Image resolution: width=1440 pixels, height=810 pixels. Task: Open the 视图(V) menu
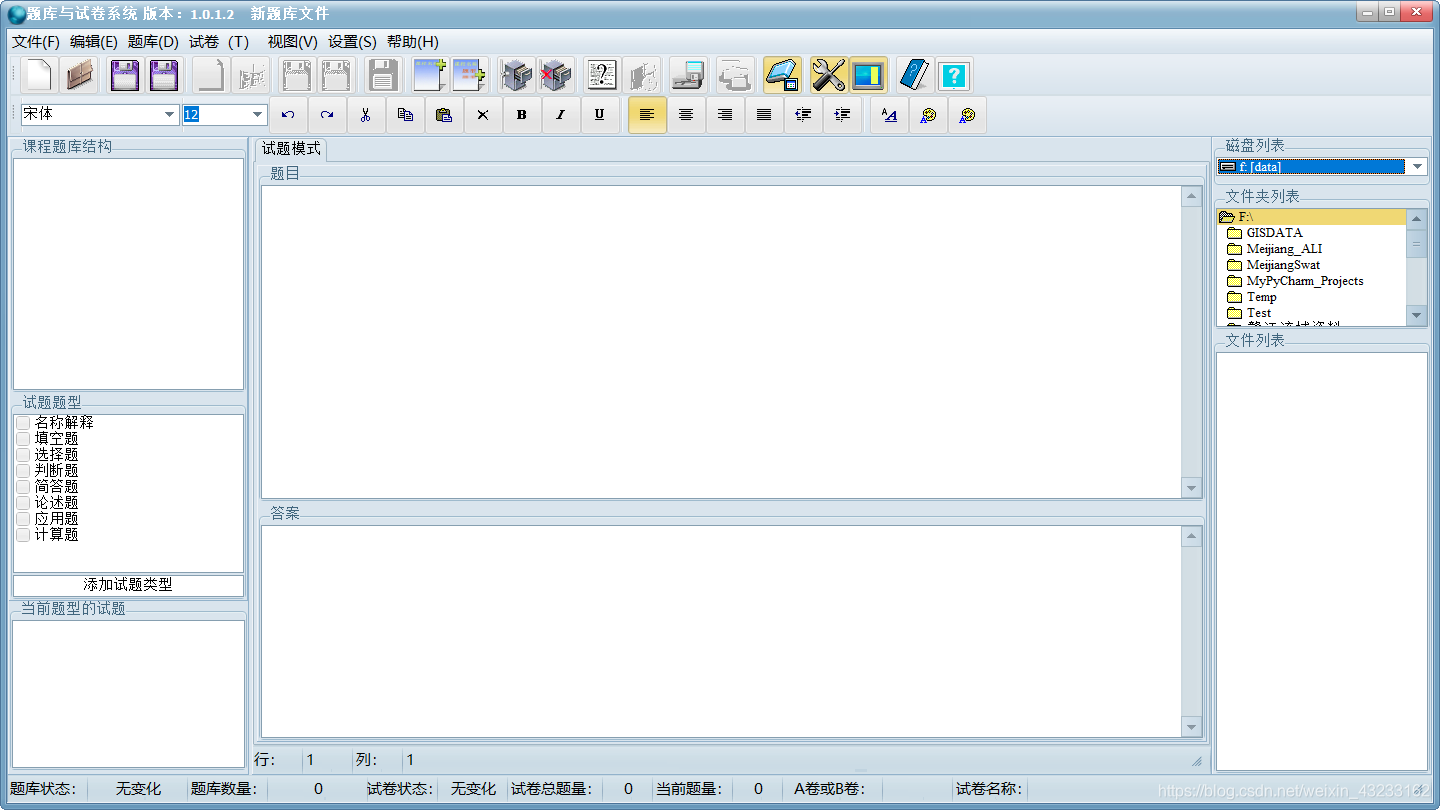pyautogui.click(x=293, y=42)
